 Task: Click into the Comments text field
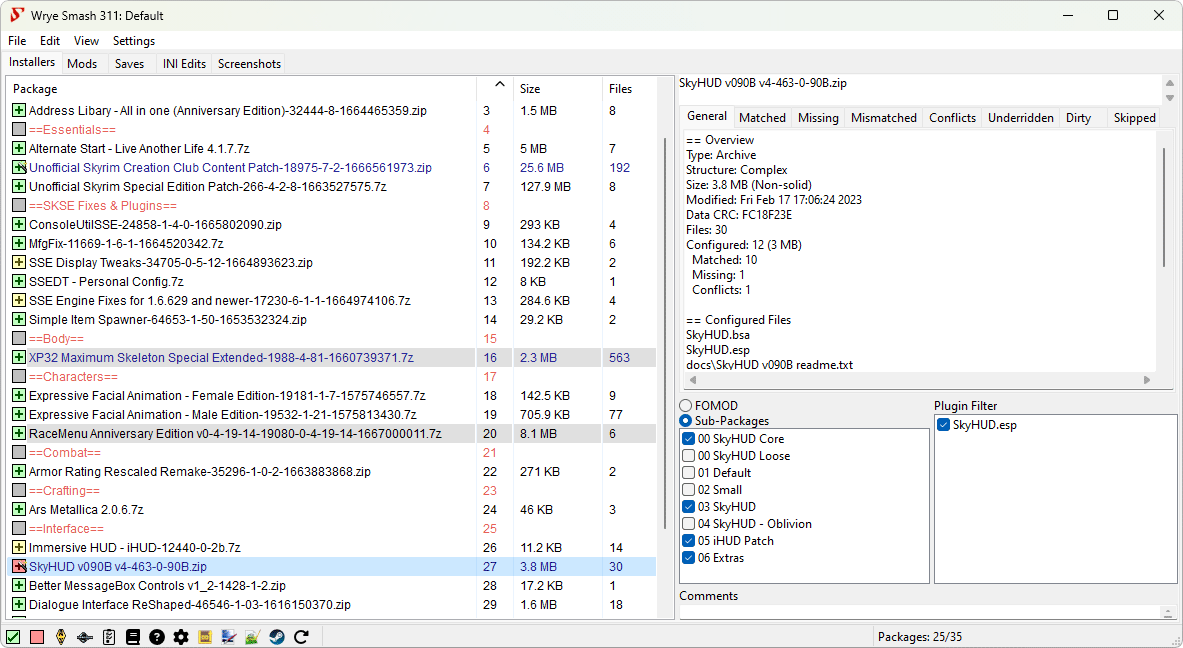[920, 612]
